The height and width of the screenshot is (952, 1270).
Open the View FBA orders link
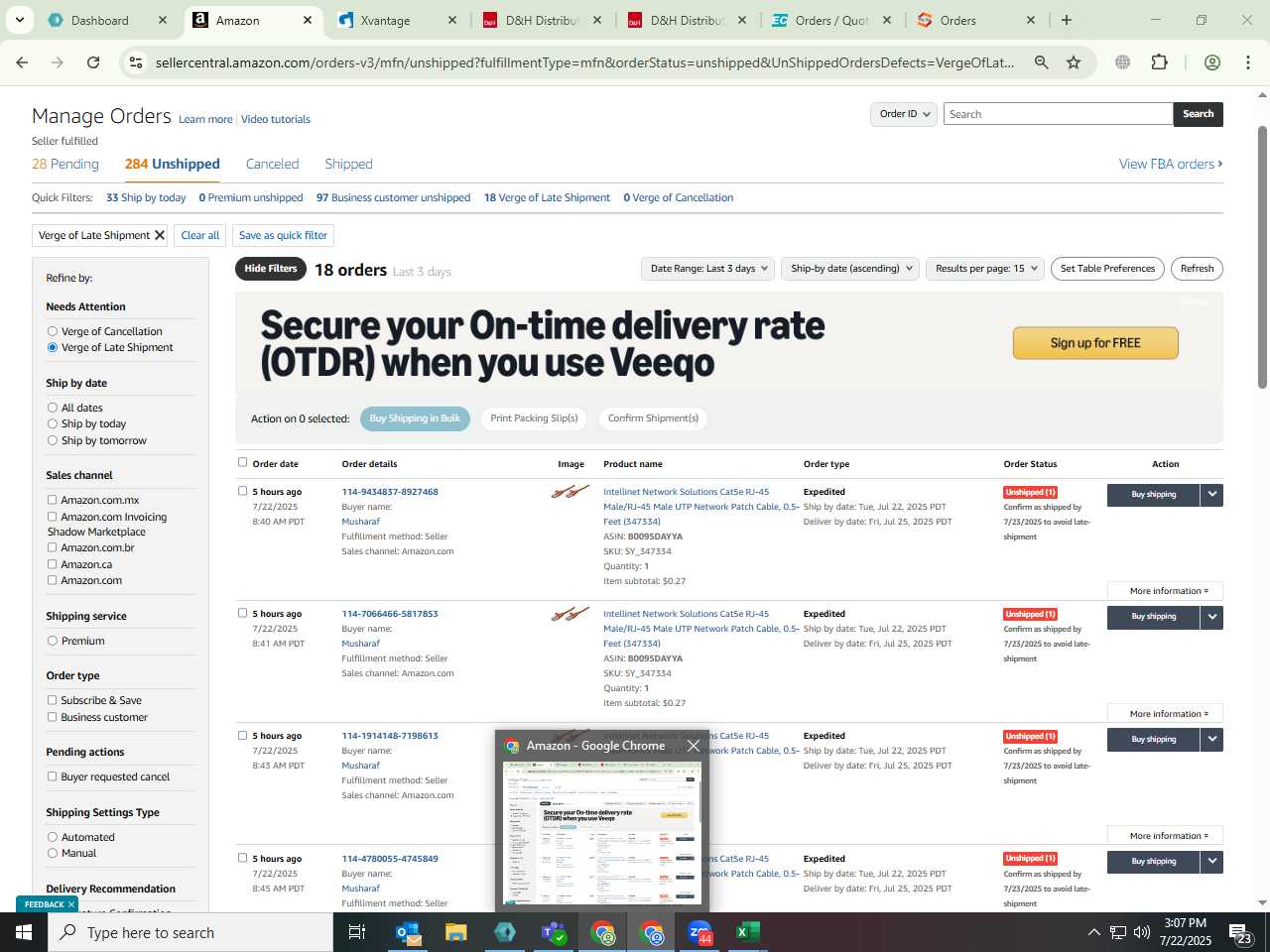(1171, 164)
